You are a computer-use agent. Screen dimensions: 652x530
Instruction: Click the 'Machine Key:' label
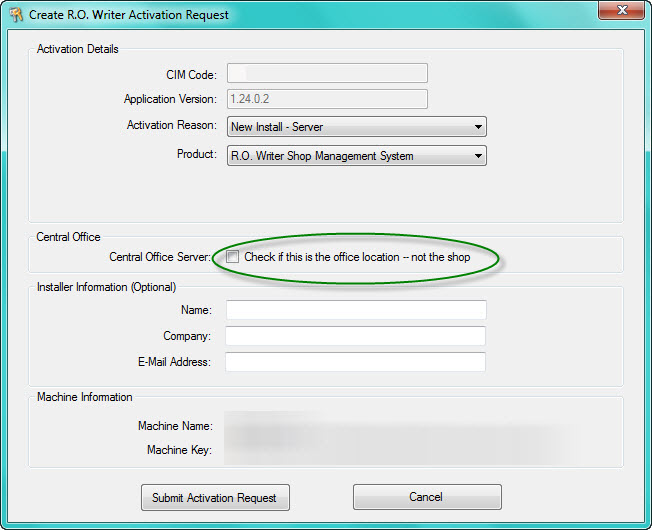pos(180,450)
